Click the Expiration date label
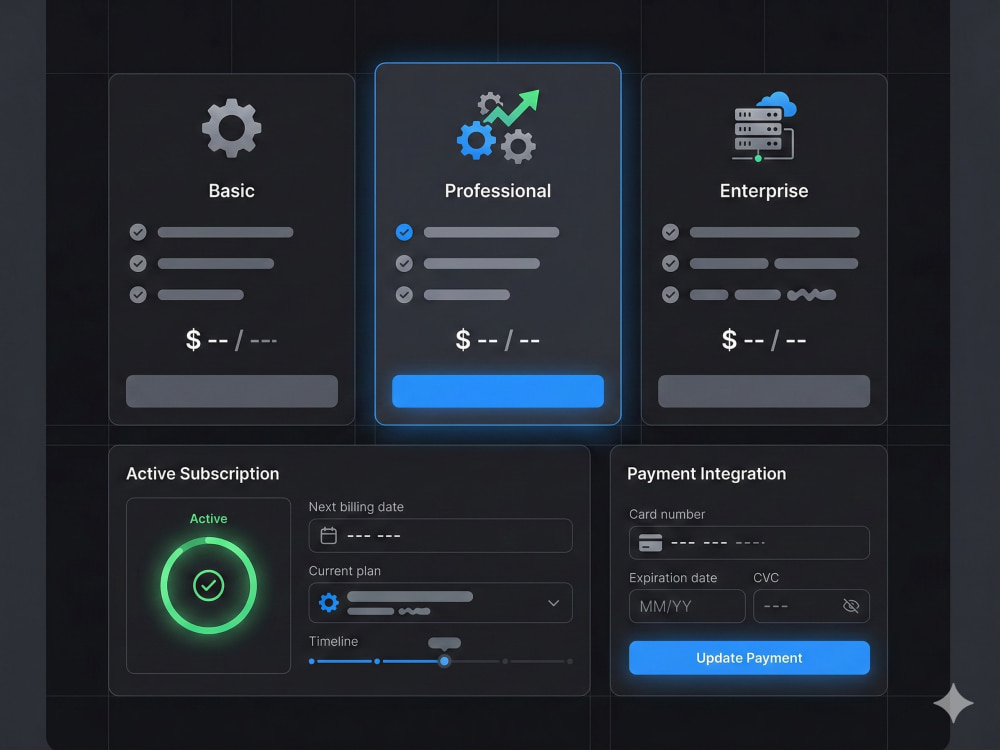Image resolution: width=1000 pixels, height=750 pixels. (673, 578)
